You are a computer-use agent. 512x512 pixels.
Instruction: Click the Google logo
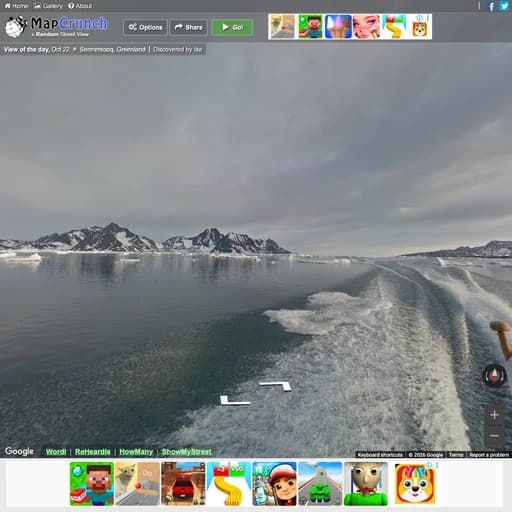tap(19, 451)
